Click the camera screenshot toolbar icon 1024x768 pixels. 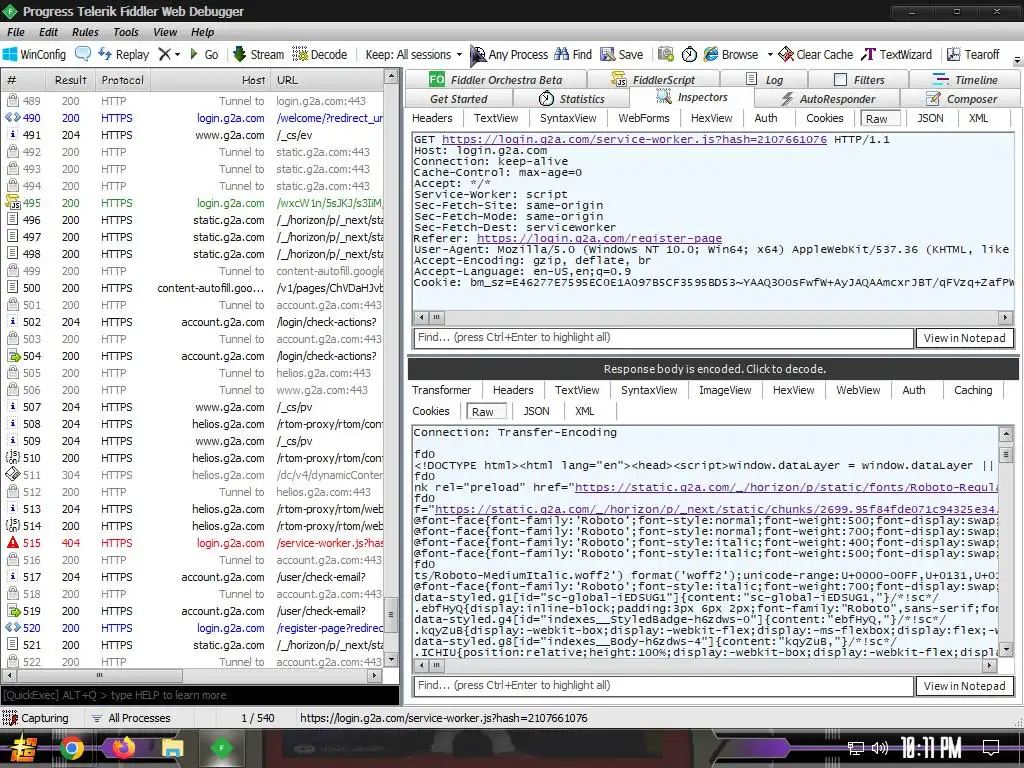click(665, 54)
